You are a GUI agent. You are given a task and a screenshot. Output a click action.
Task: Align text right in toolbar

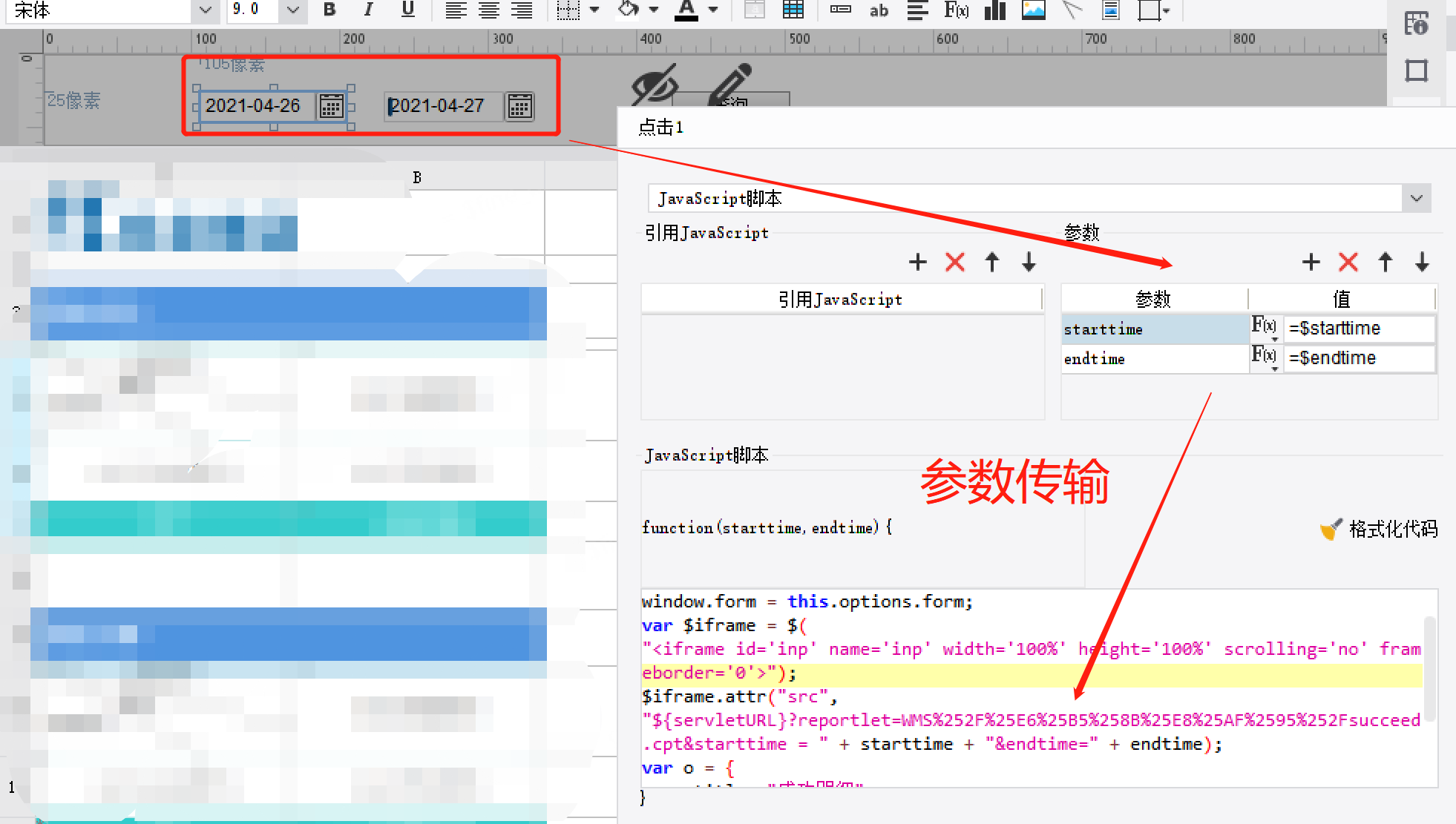[x=522, y=10]
